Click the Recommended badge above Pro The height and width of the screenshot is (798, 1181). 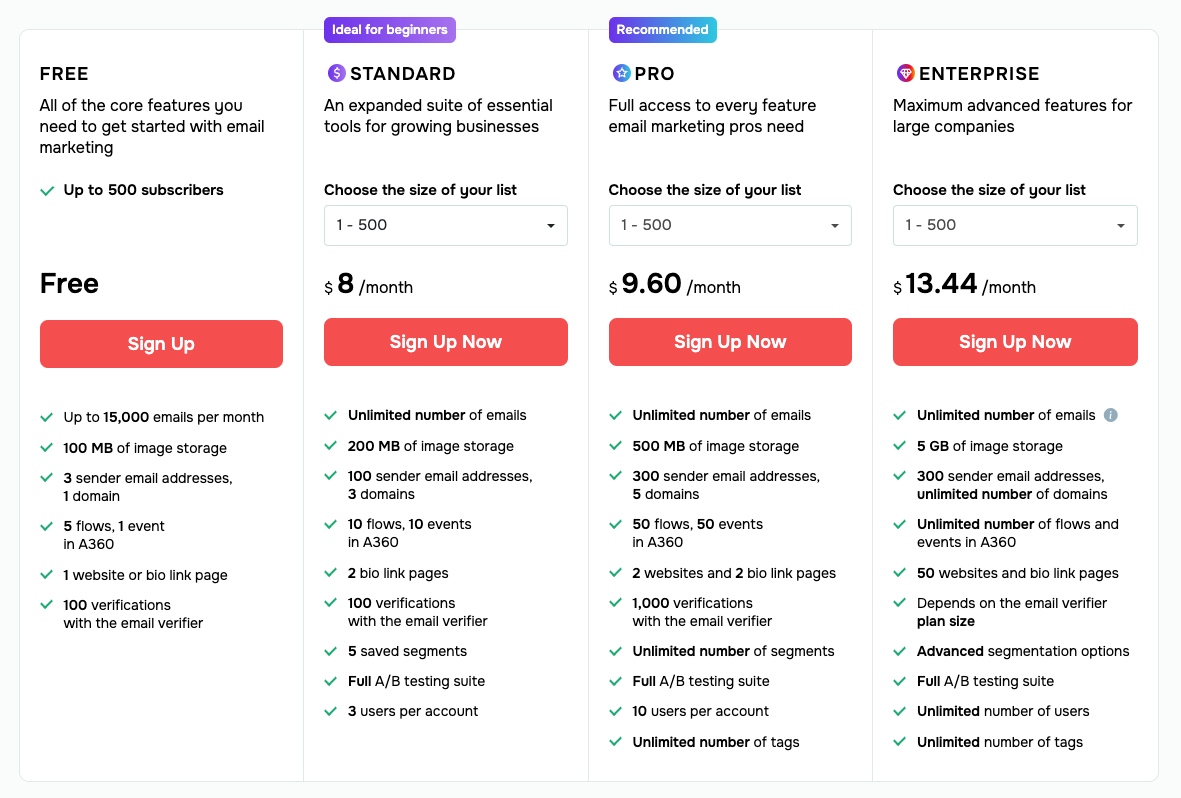pos(662,30)
